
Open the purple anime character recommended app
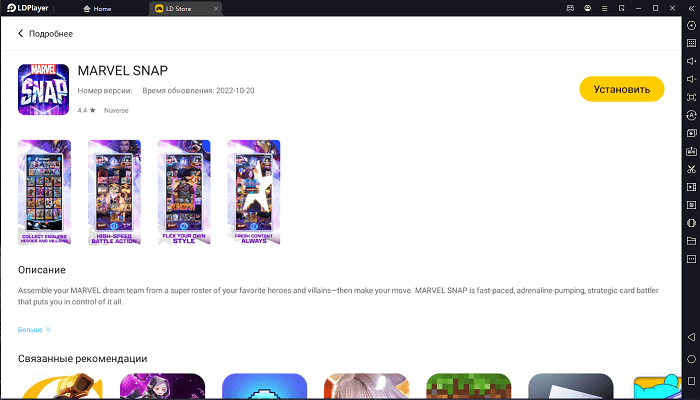162,386
